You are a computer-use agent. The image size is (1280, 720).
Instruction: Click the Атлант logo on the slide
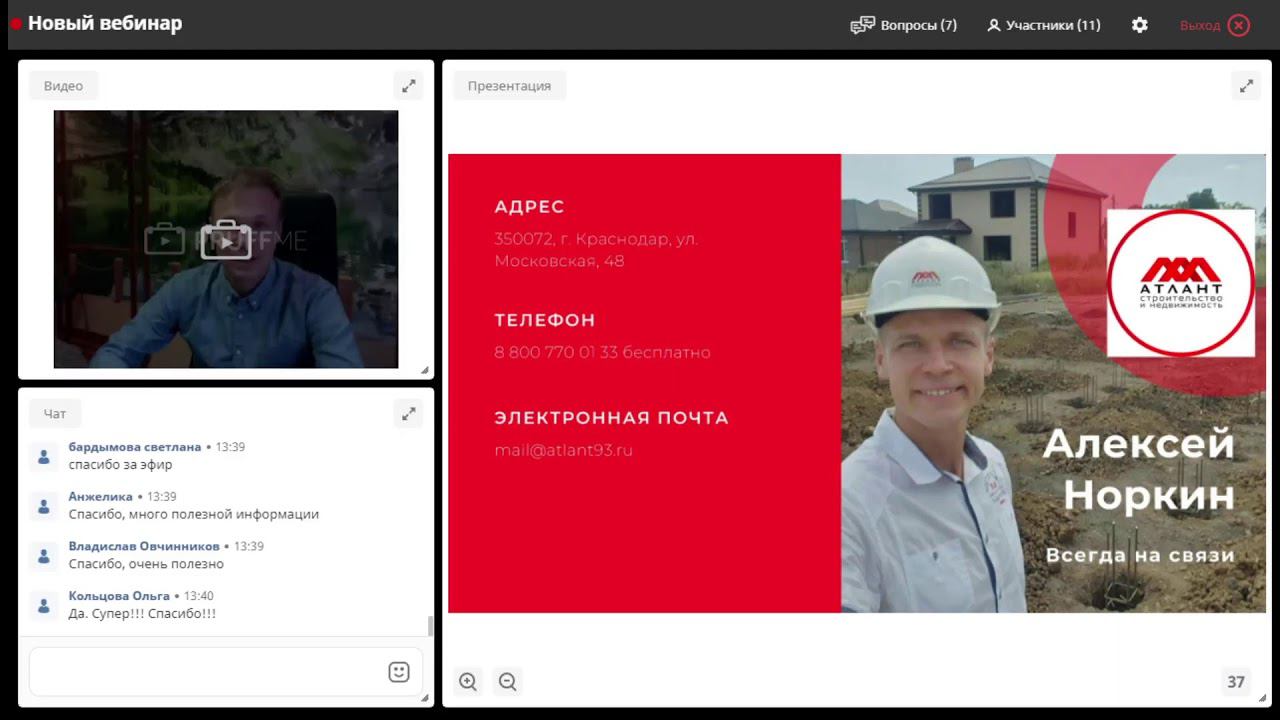pos(1180,283)
